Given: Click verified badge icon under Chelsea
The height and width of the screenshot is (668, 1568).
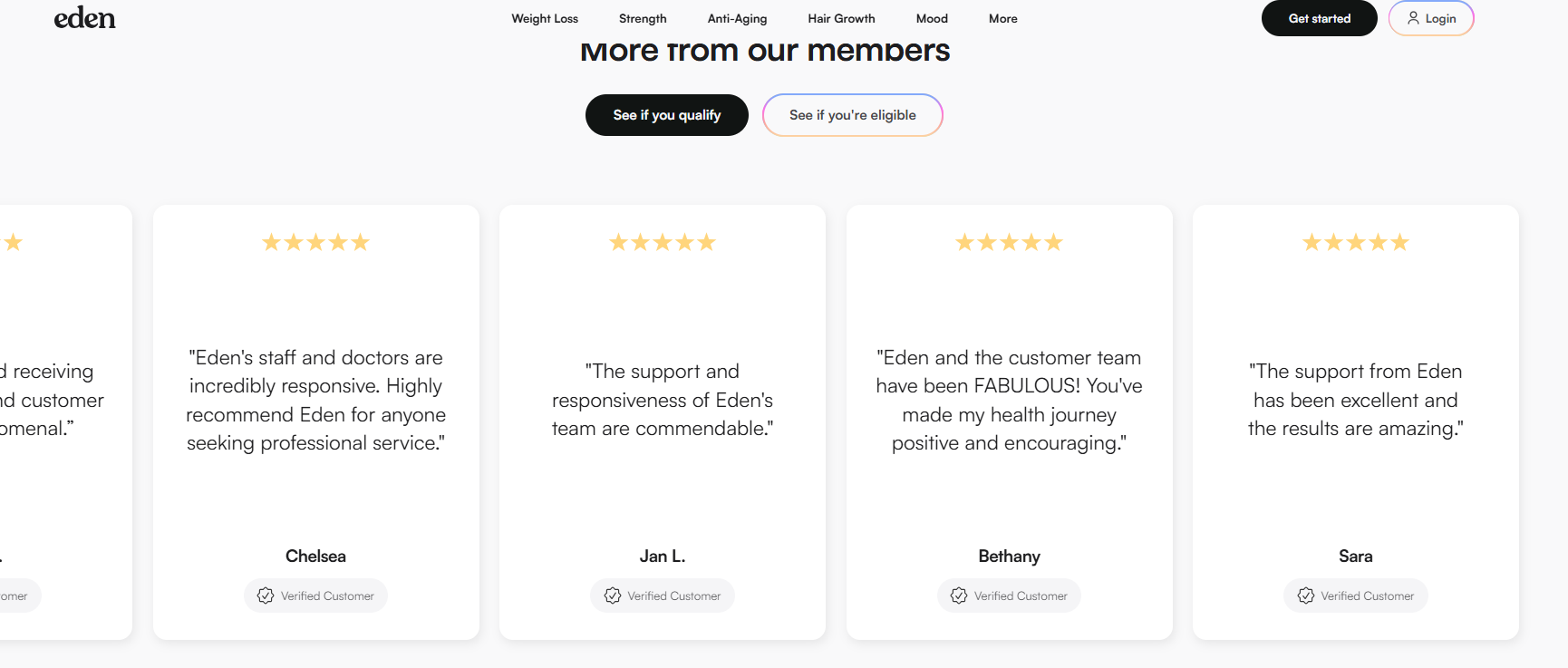Looking at the screenshot, I should pyautogui.click(x=266, y=595).
